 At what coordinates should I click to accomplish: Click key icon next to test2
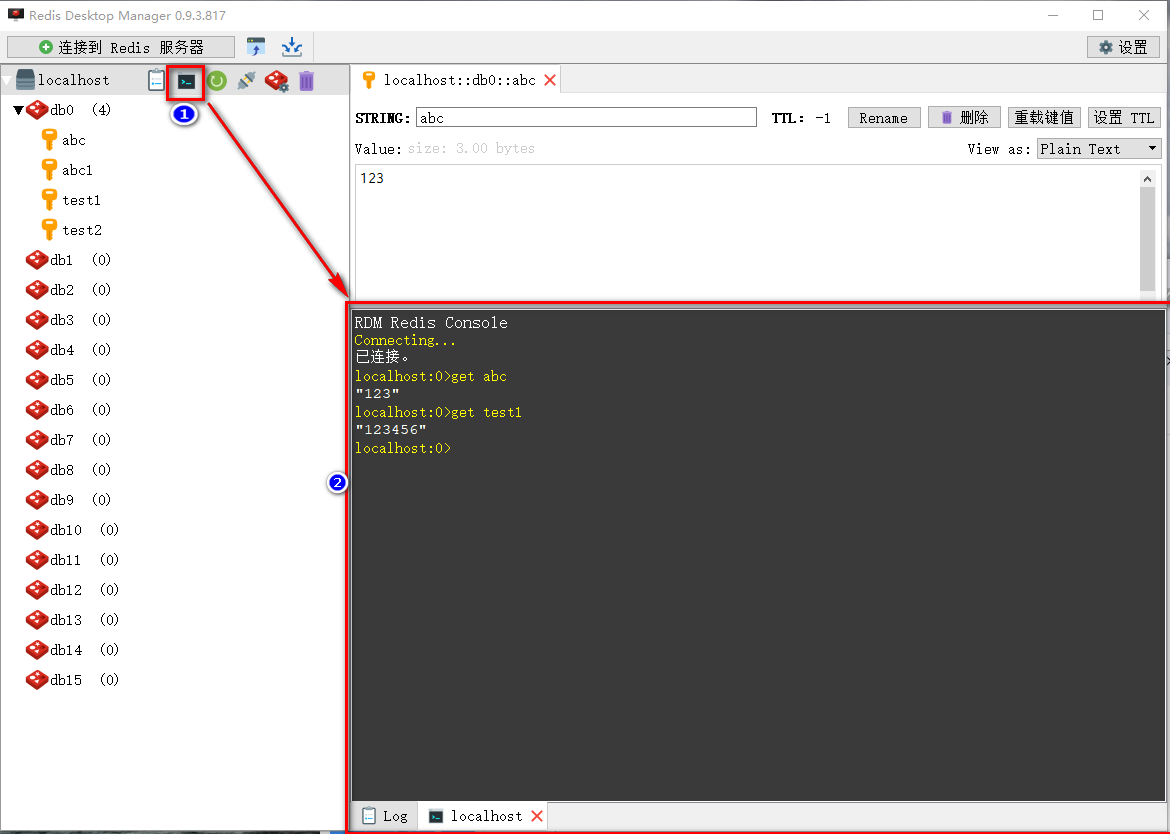pyautogui.click(x=49, y=229)
